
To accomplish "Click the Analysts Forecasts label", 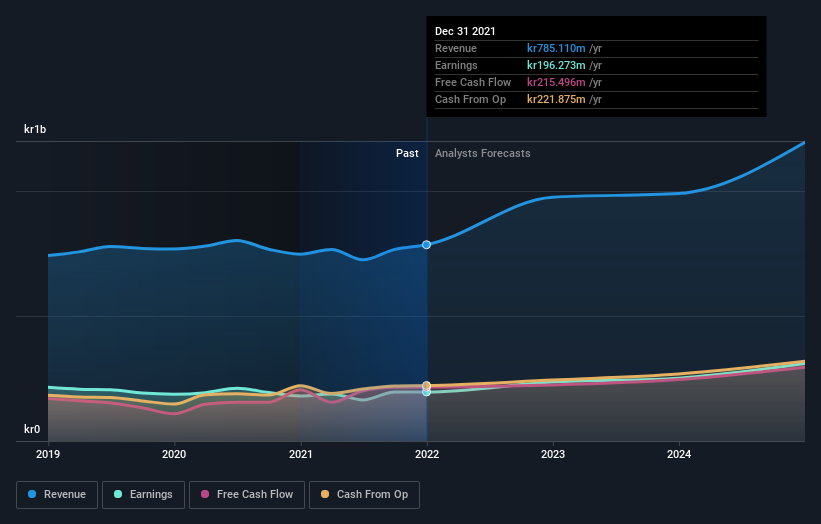I will tap(483, 153).
